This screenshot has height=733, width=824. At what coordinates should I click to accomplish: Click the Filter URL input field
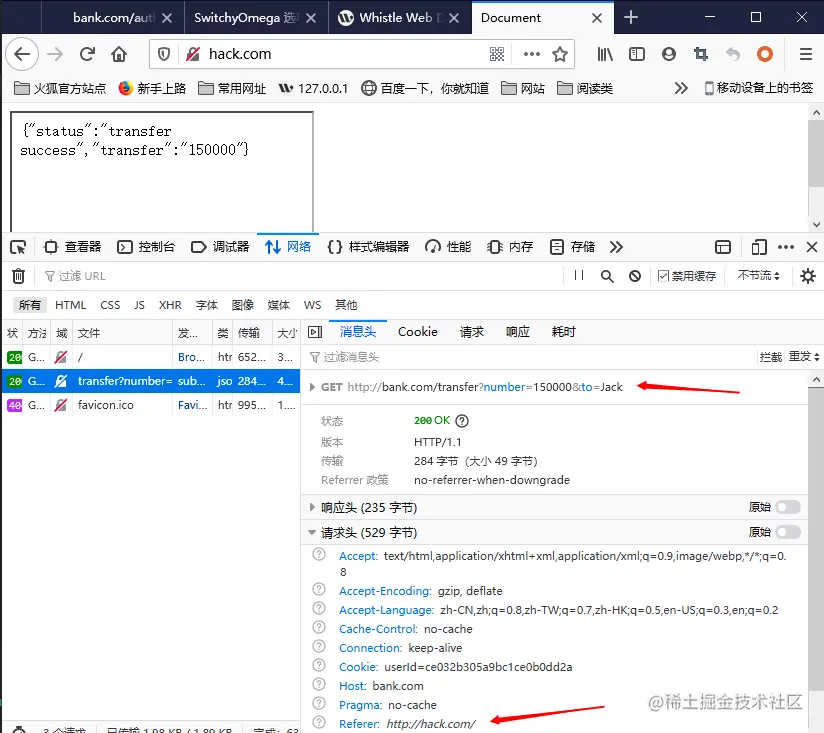[x=300, y=276]
